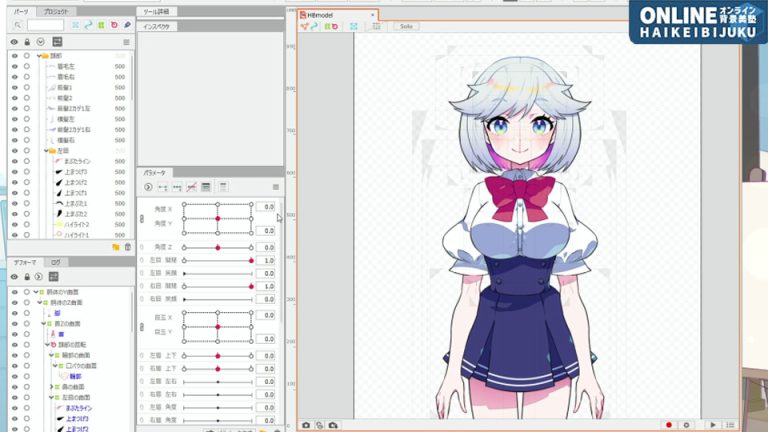Open the parameter panel hamburger menu
The height and width of the screenshot is (432, 768).
pyautogui.click(x=275, y=187)
